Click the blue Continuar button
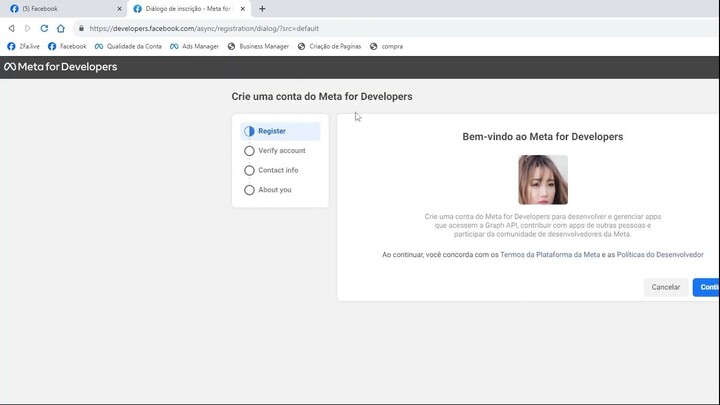 (x=707, y=287)
